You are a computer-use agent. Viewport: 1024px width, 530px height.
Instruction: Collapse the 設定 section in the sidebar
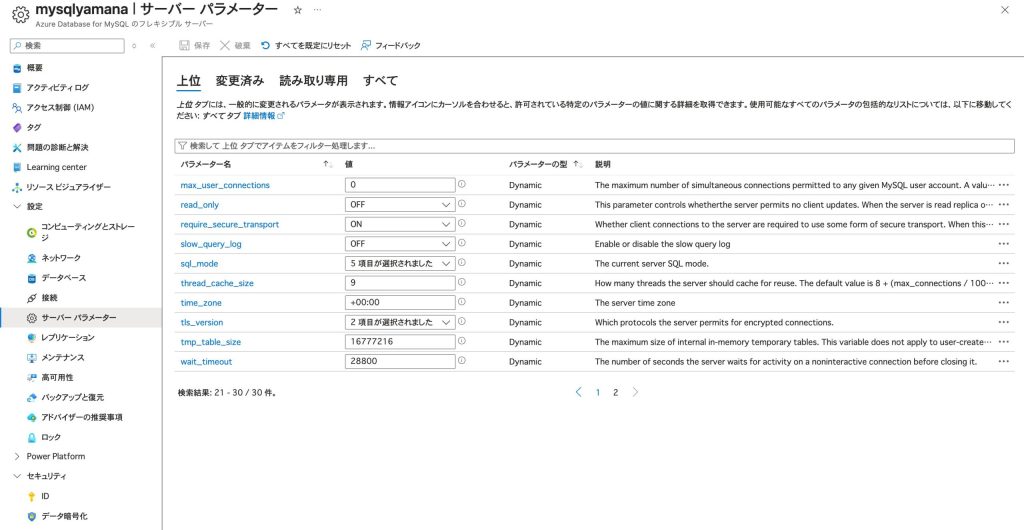[16, 207]
